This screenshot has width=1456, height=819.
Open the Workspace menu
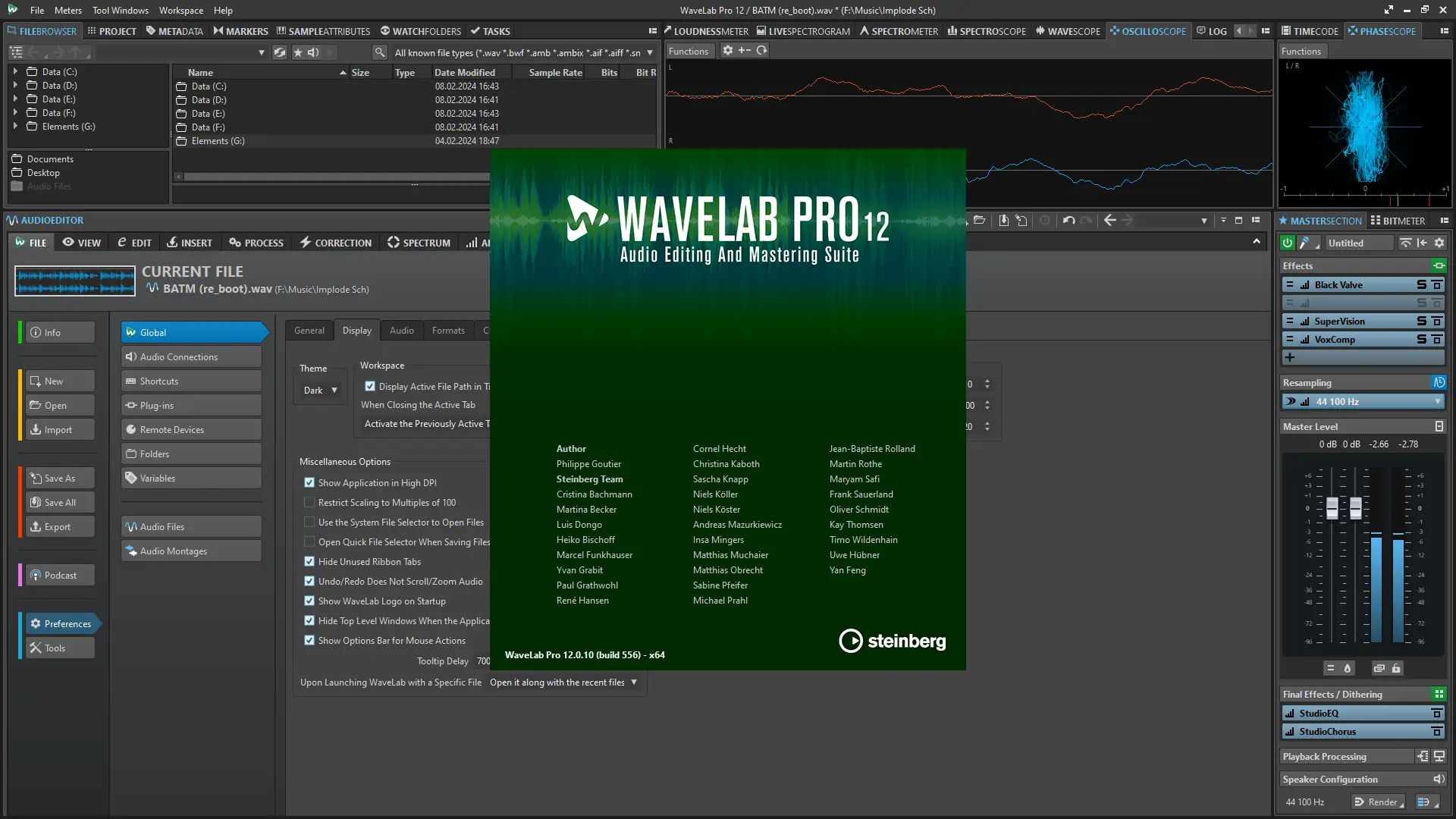point(180,10)
